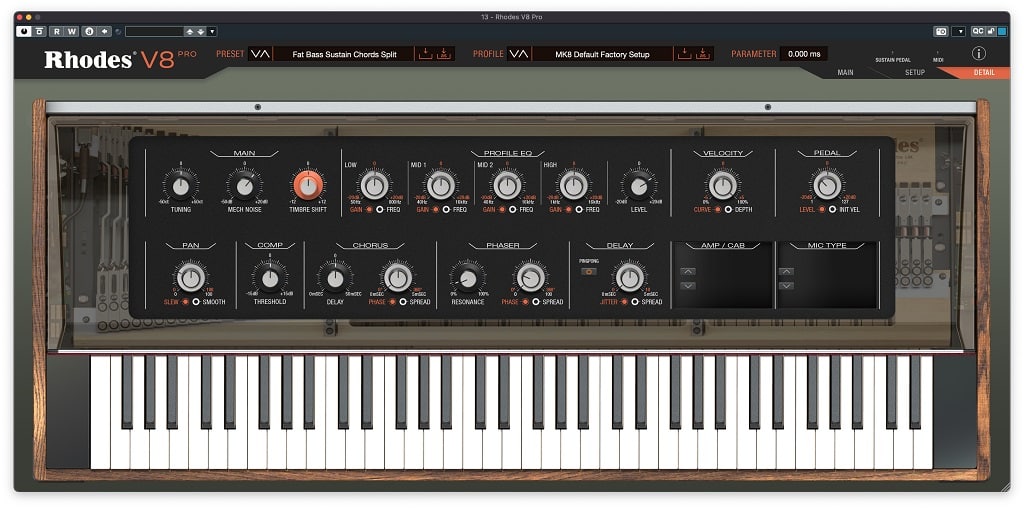
Task: Click the Profile EQ LEVEL knob
Action: pos(639,186)
